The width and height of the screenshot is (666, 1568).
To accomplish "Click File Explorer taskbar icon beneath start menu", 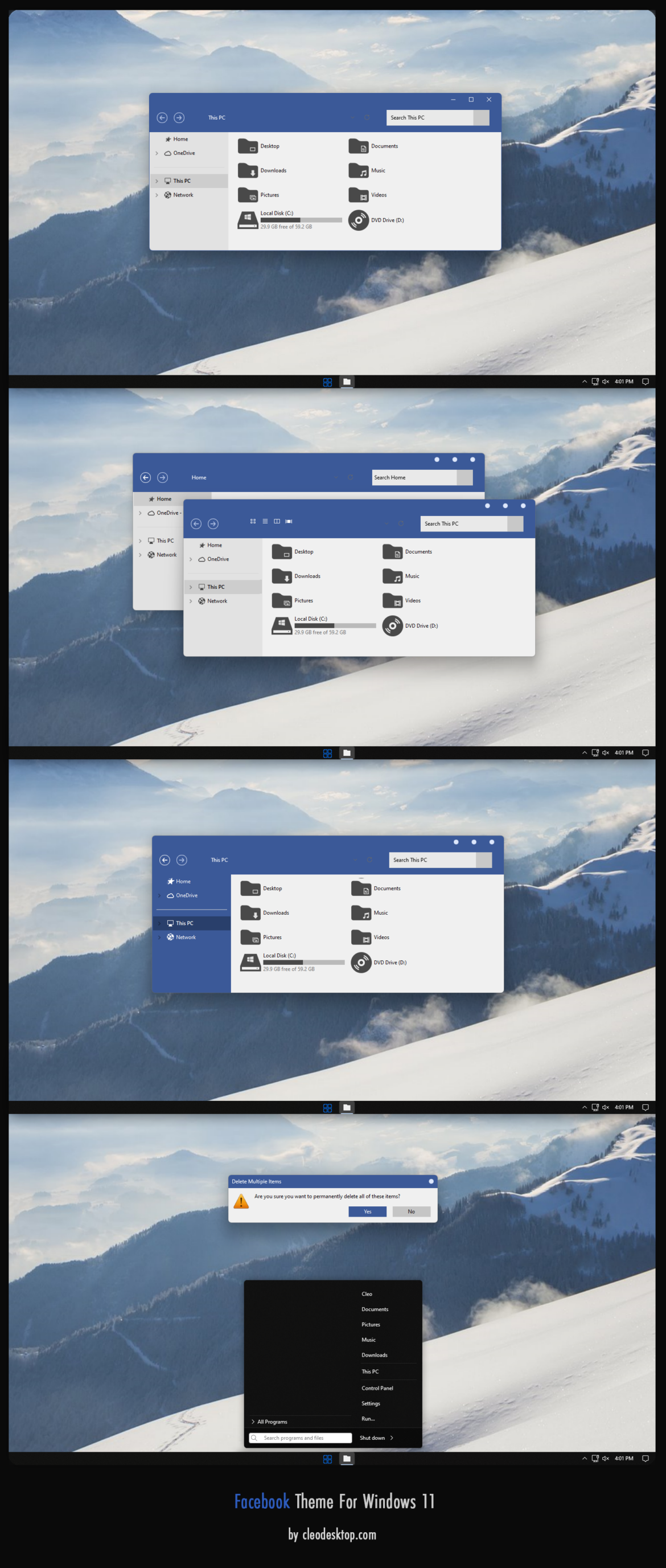I will [347, 1459].
